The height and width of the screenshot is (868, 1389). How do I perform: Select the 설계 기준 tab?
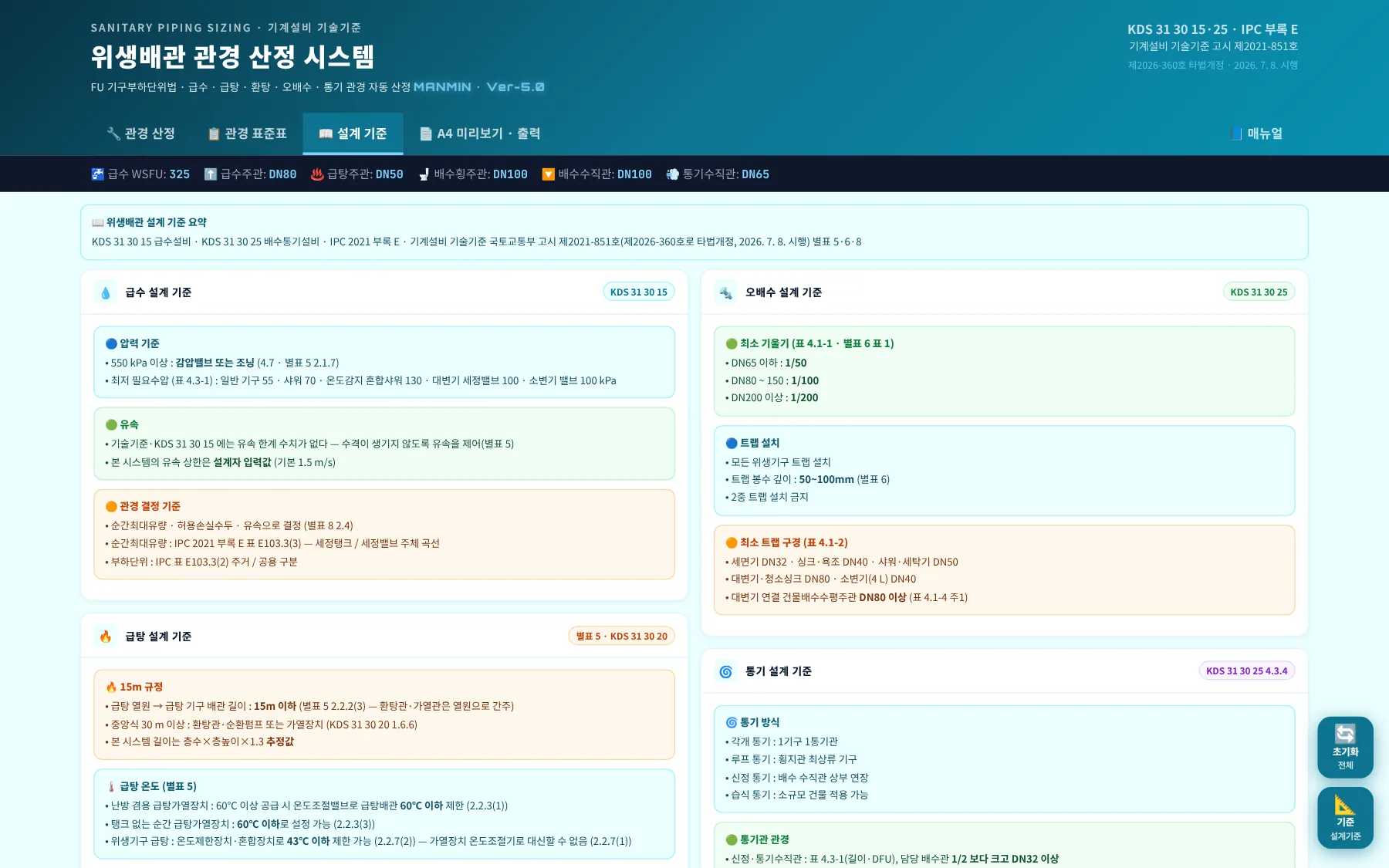click(353, 133)
